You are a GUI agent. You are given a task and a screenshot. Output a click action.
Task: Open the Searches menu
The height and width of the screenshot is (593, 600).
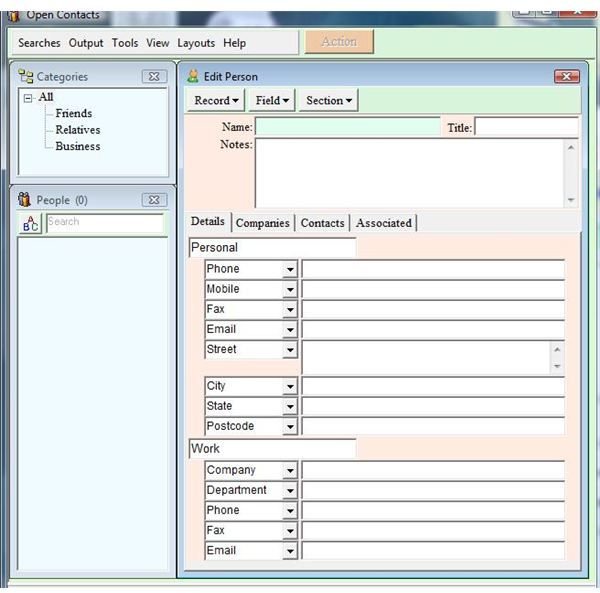[x=39, y=43]
